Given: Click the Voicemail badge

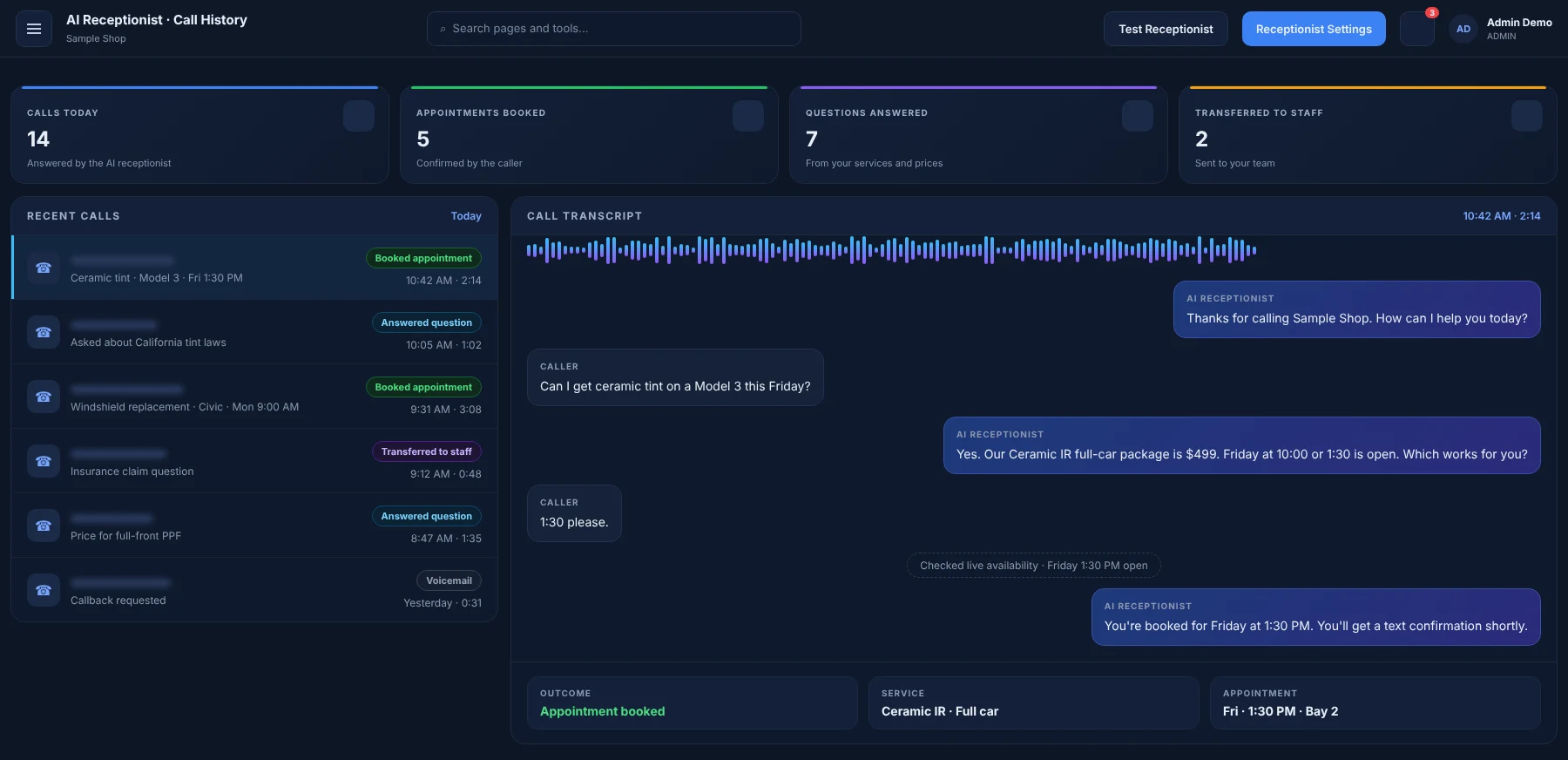Looking at the screenshot, I should [449, 580].
